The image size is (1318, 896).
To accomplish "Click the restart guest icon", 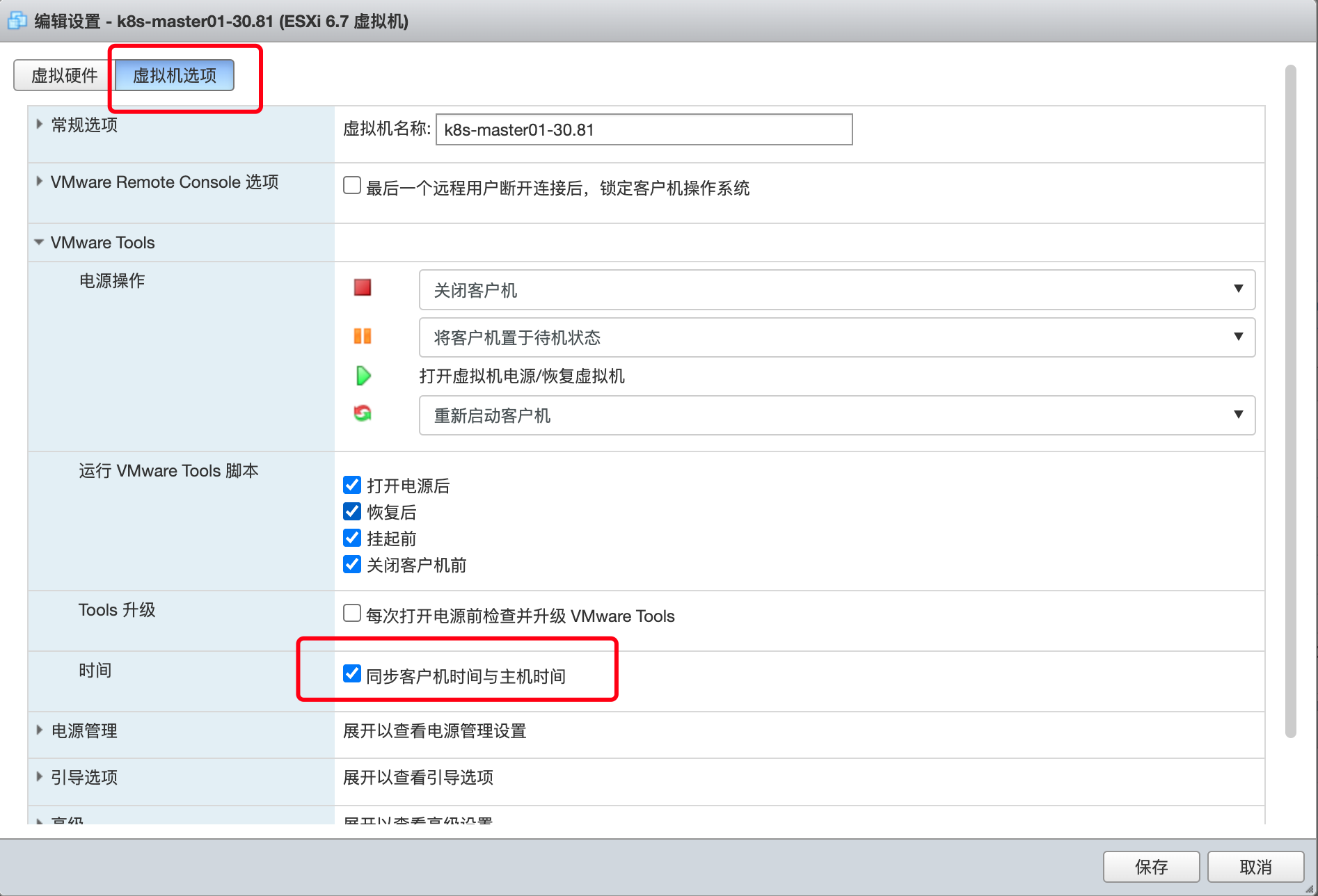I will [x=362, y=414].
